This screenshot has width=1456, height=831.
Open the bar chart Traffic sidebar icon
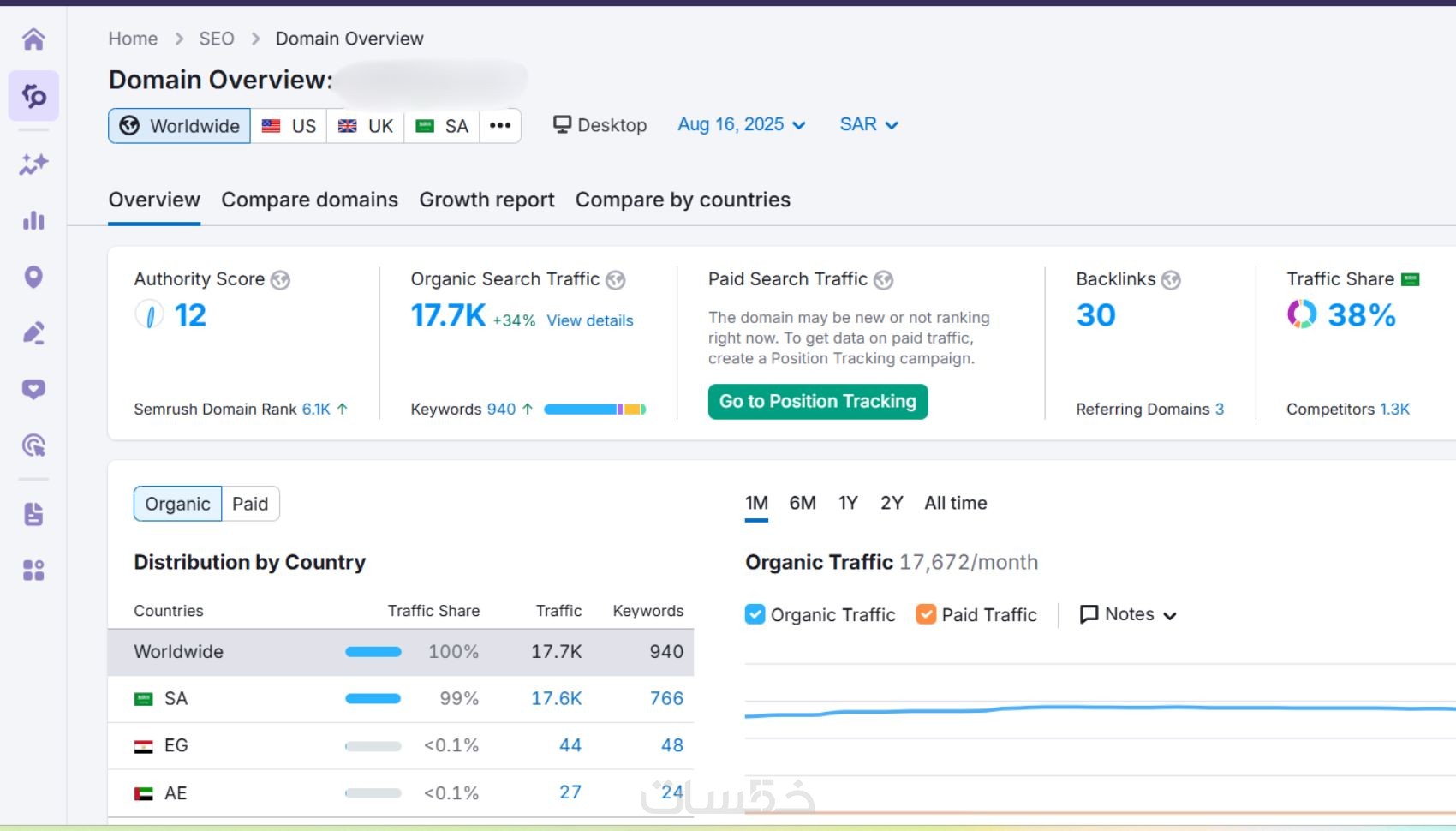pos(33,220)
